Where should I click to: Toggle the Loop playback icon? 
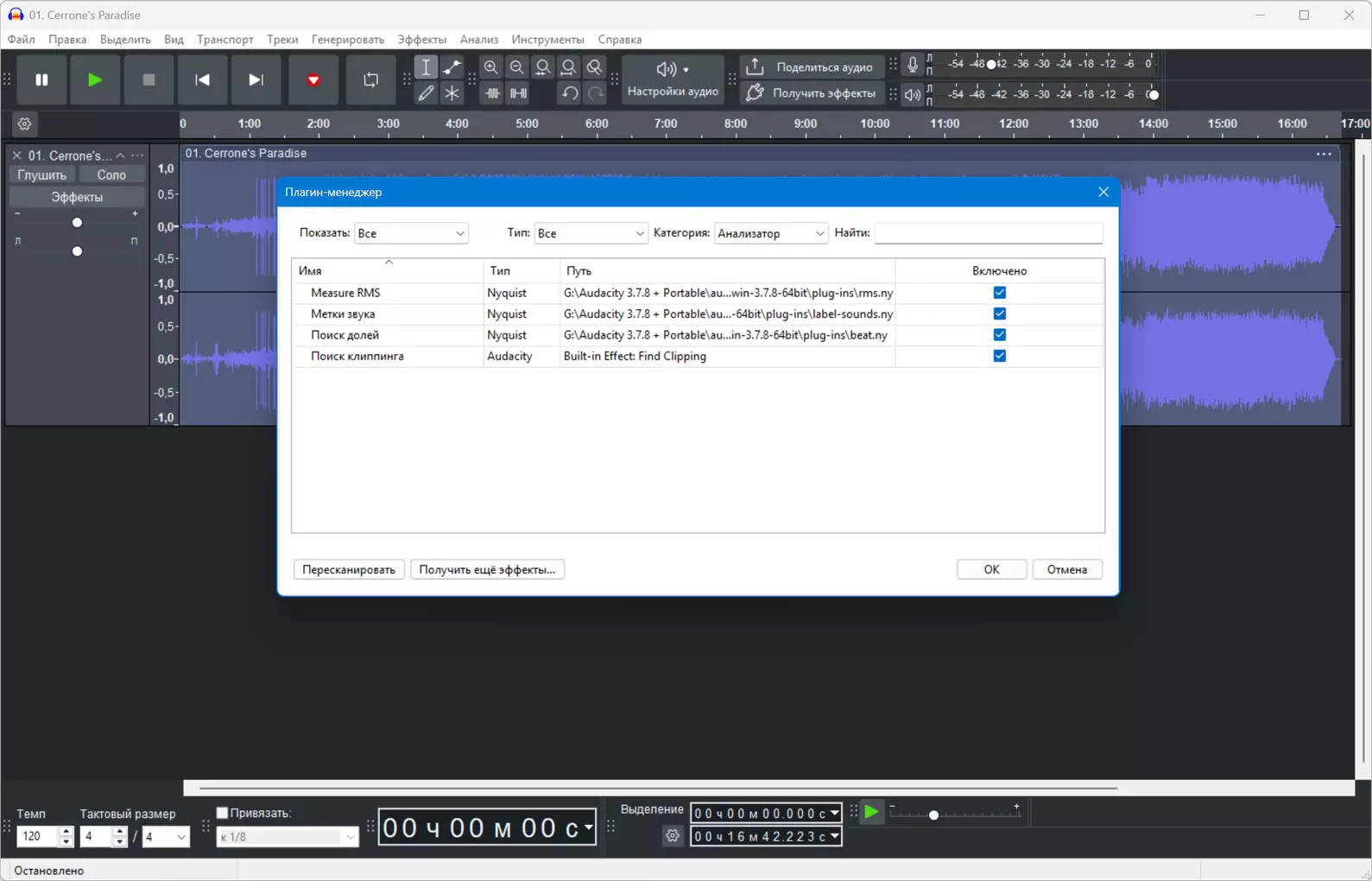371,80
